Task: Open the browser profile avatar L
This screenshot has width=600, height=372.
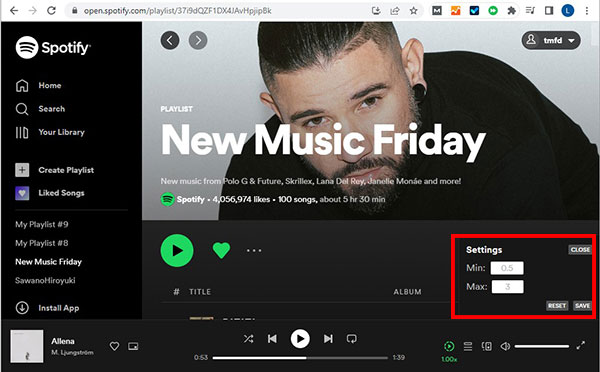Action: [x=567, y=11]
